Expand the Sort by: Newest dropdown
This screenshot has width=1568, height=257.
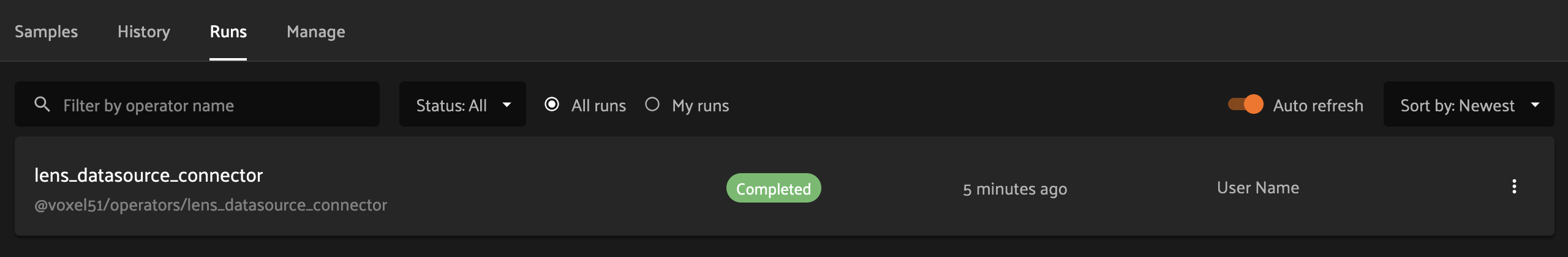pyautogui.click(x=1469, y=104)
